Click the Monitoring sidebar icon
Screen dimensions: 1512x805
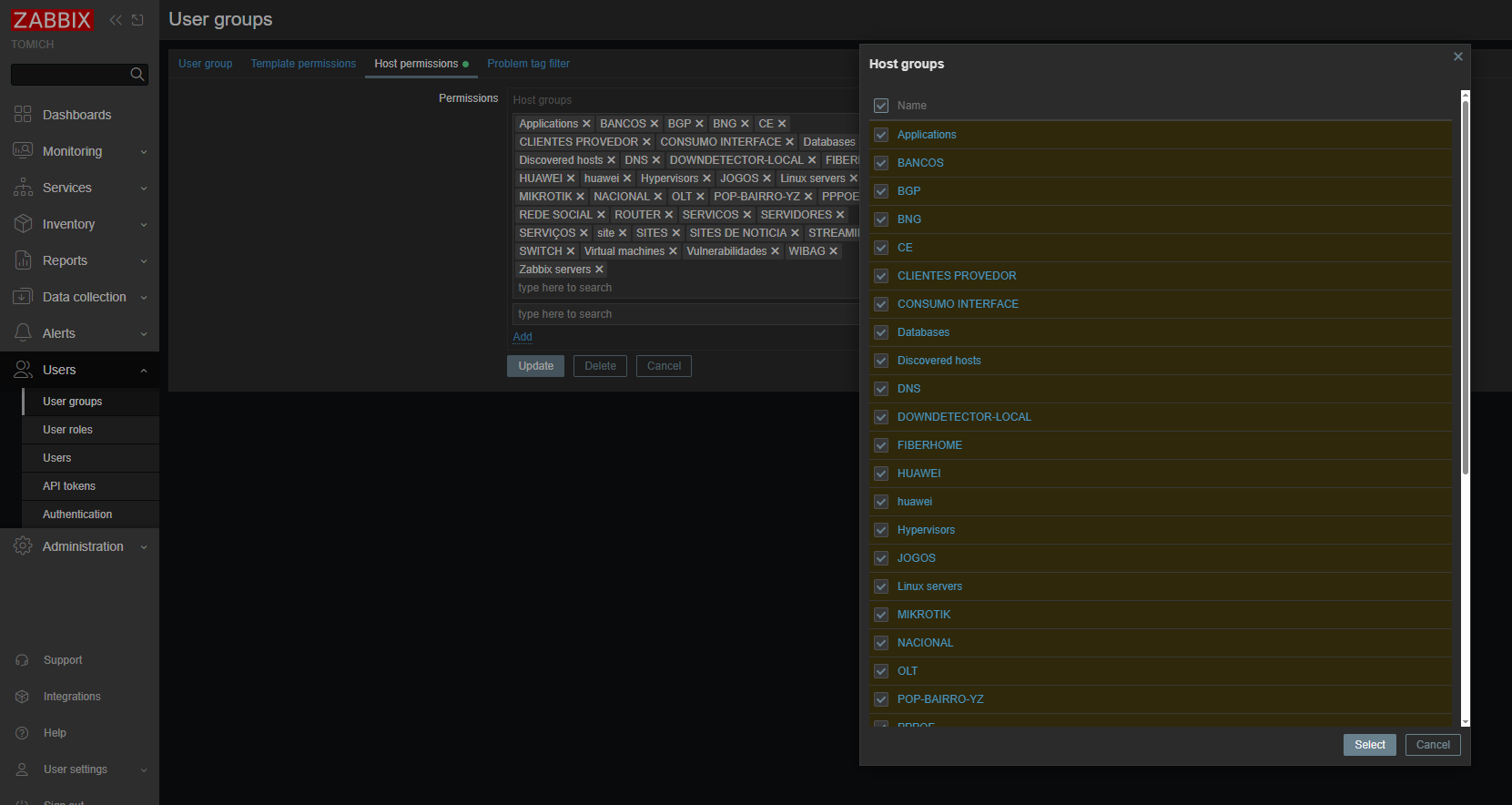pos(23,150)
